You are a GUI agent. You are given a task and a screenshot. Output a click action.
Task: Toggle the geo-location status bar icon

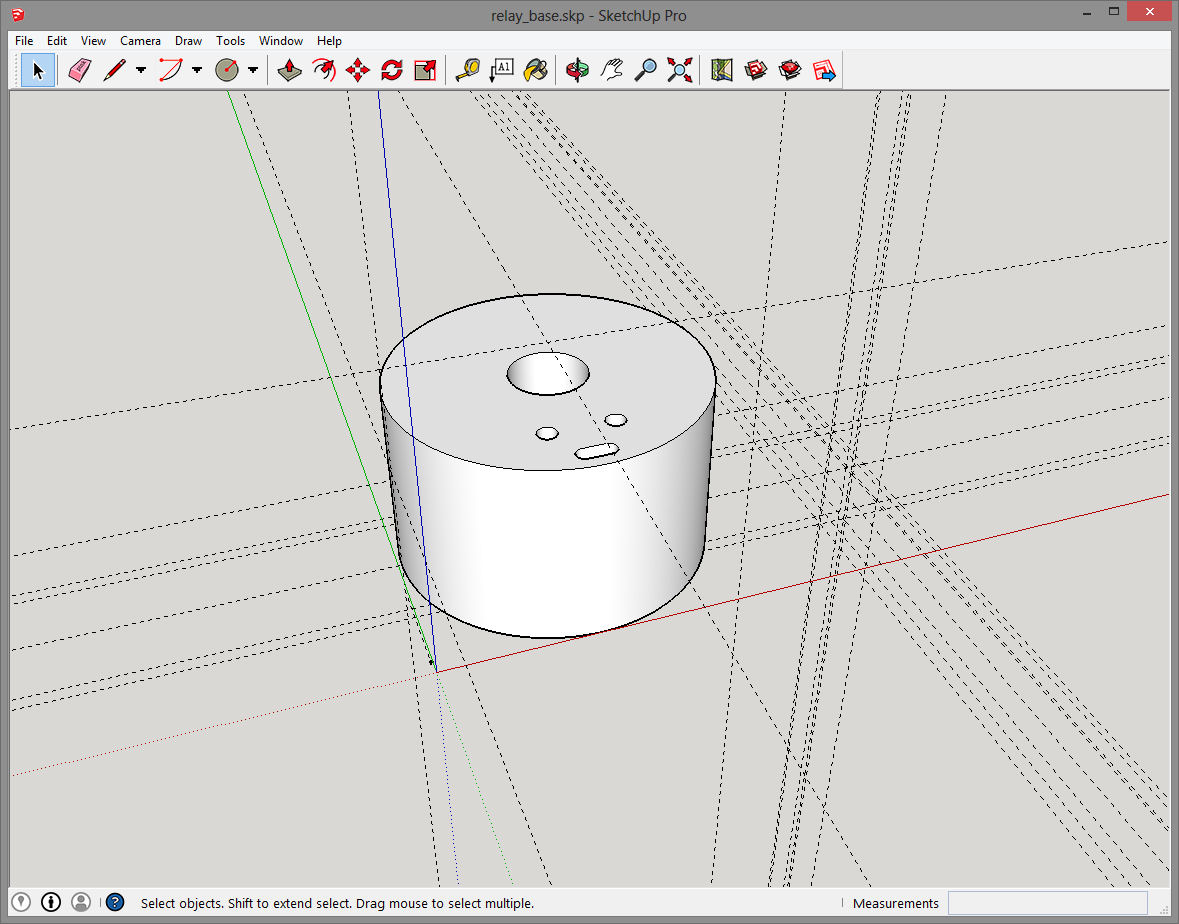pyautogui.click(x=20, y=903)
